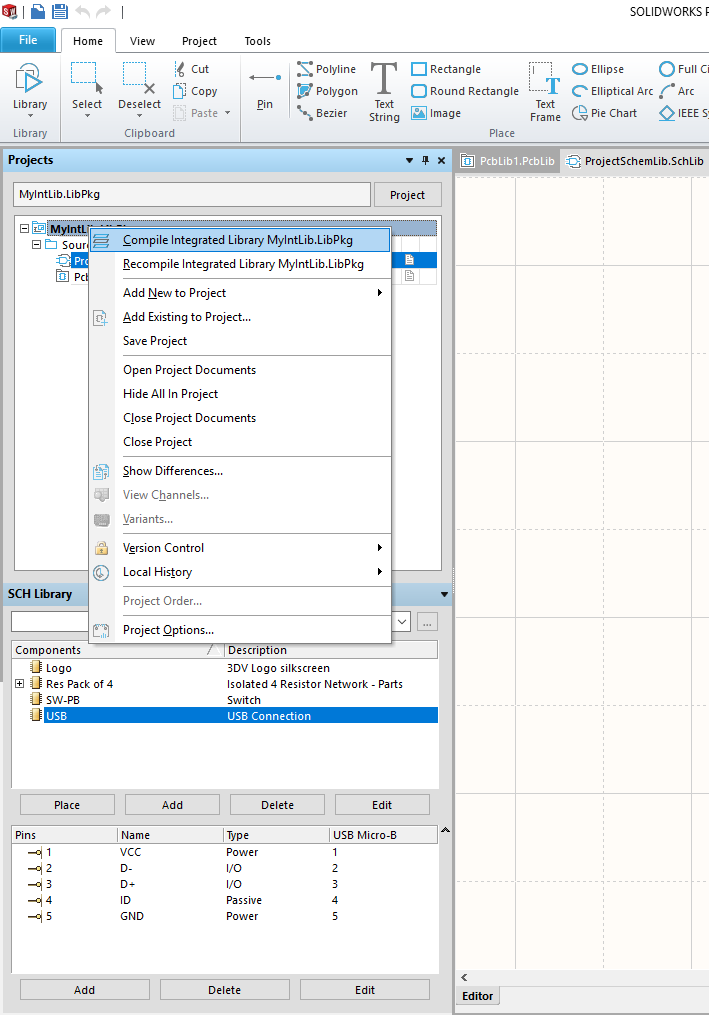
Task: Choose Add Existing to Project
Action: click(x=240, y=317)
